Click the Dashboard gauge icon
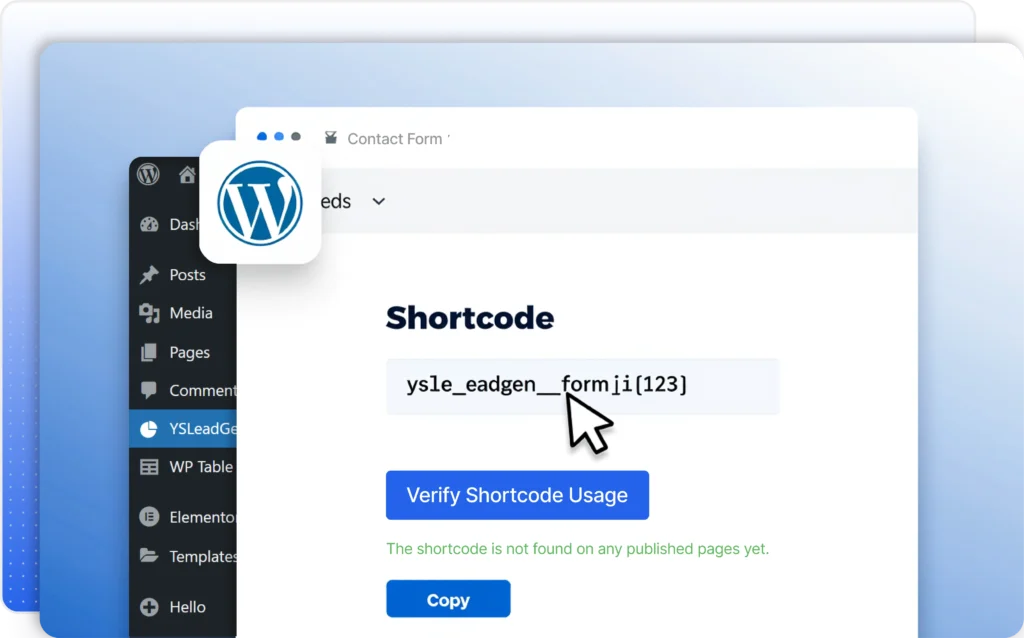This screenshot has height=638, width=1024. pyautogui.click(x=149, y=225)
